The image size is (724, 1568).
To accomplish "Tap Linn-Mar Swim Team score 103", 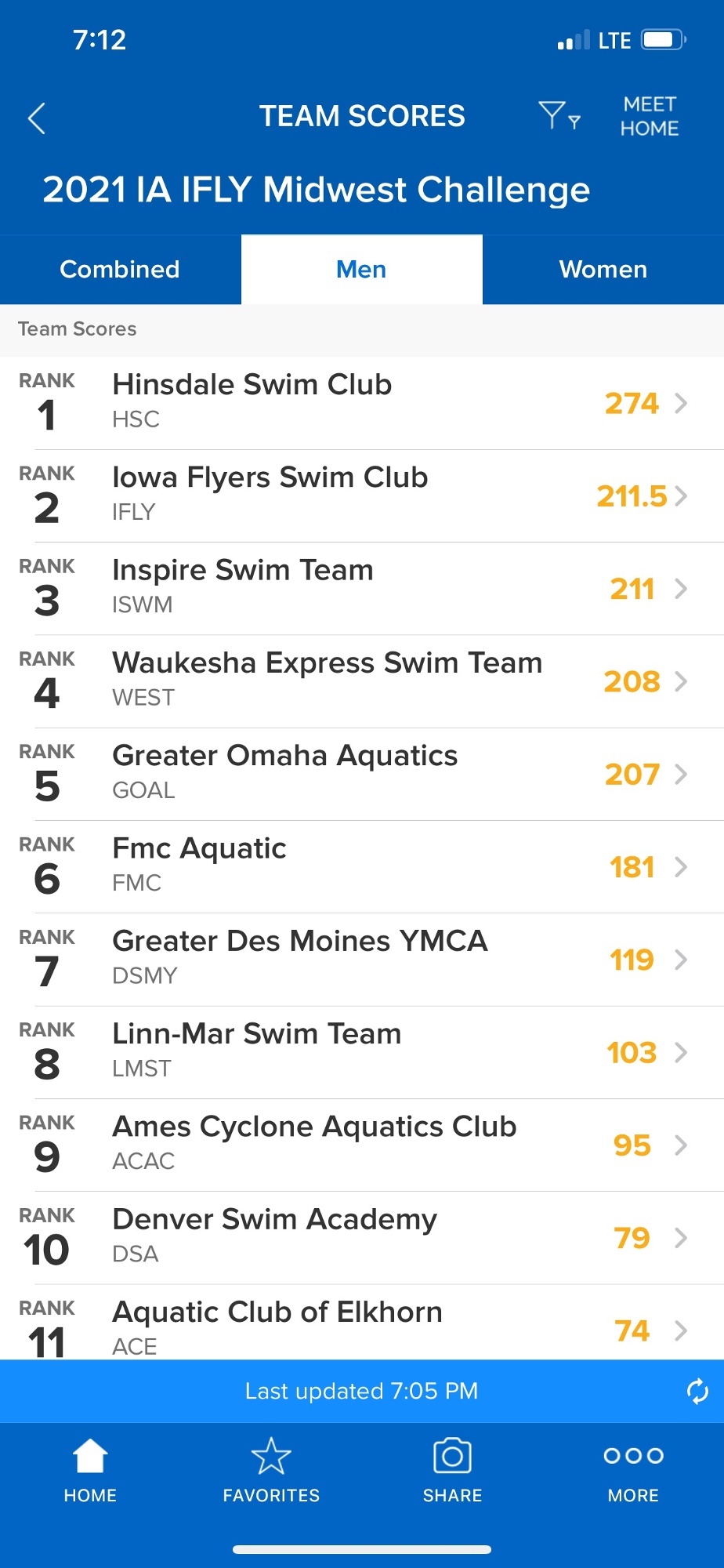I will (x=632, y=1052).
